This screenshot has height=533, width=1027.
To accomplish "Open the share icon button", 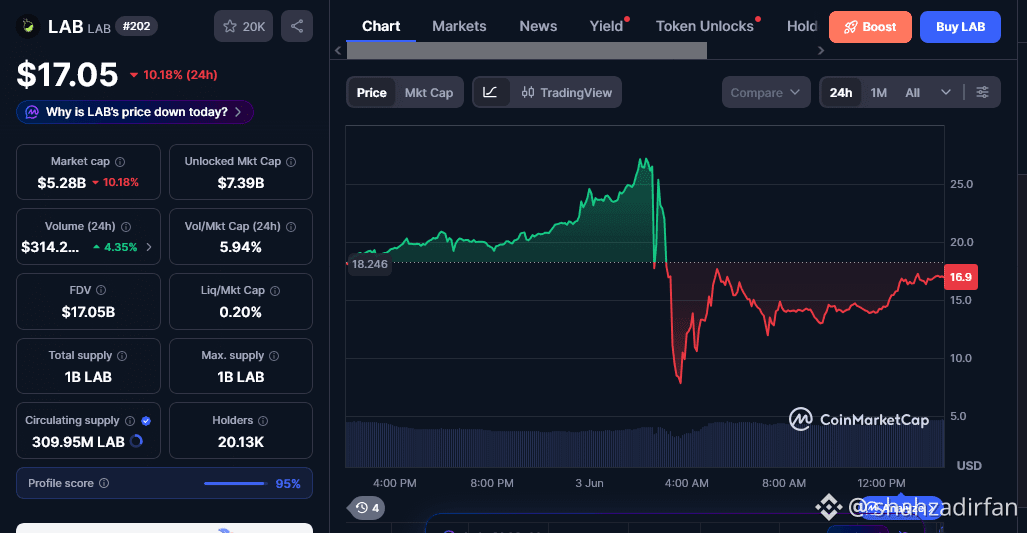I will point(297,26).
